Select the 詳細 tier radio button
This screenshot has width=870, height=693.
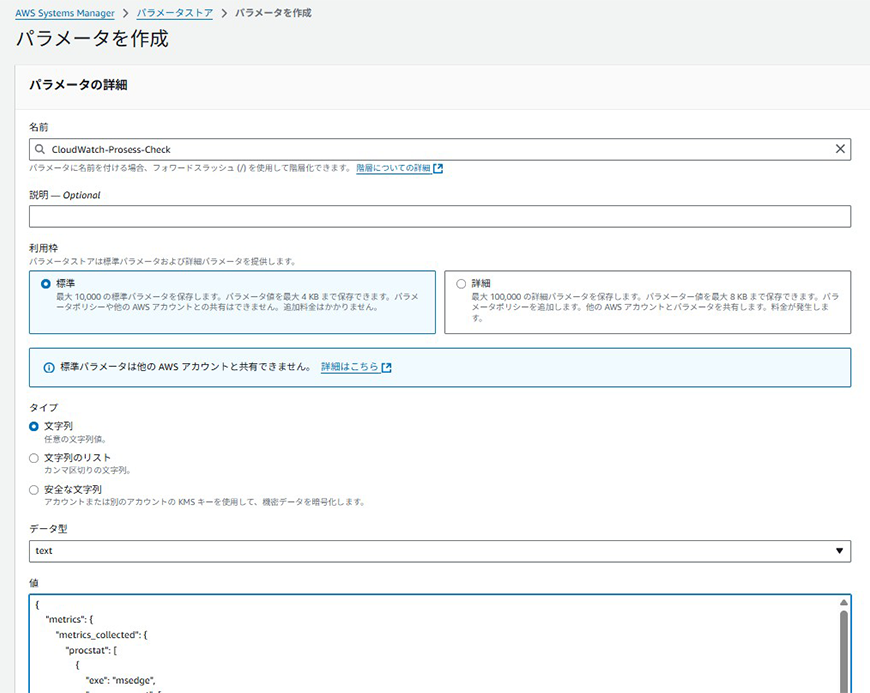pyautogui.click(x=460, y=284)
